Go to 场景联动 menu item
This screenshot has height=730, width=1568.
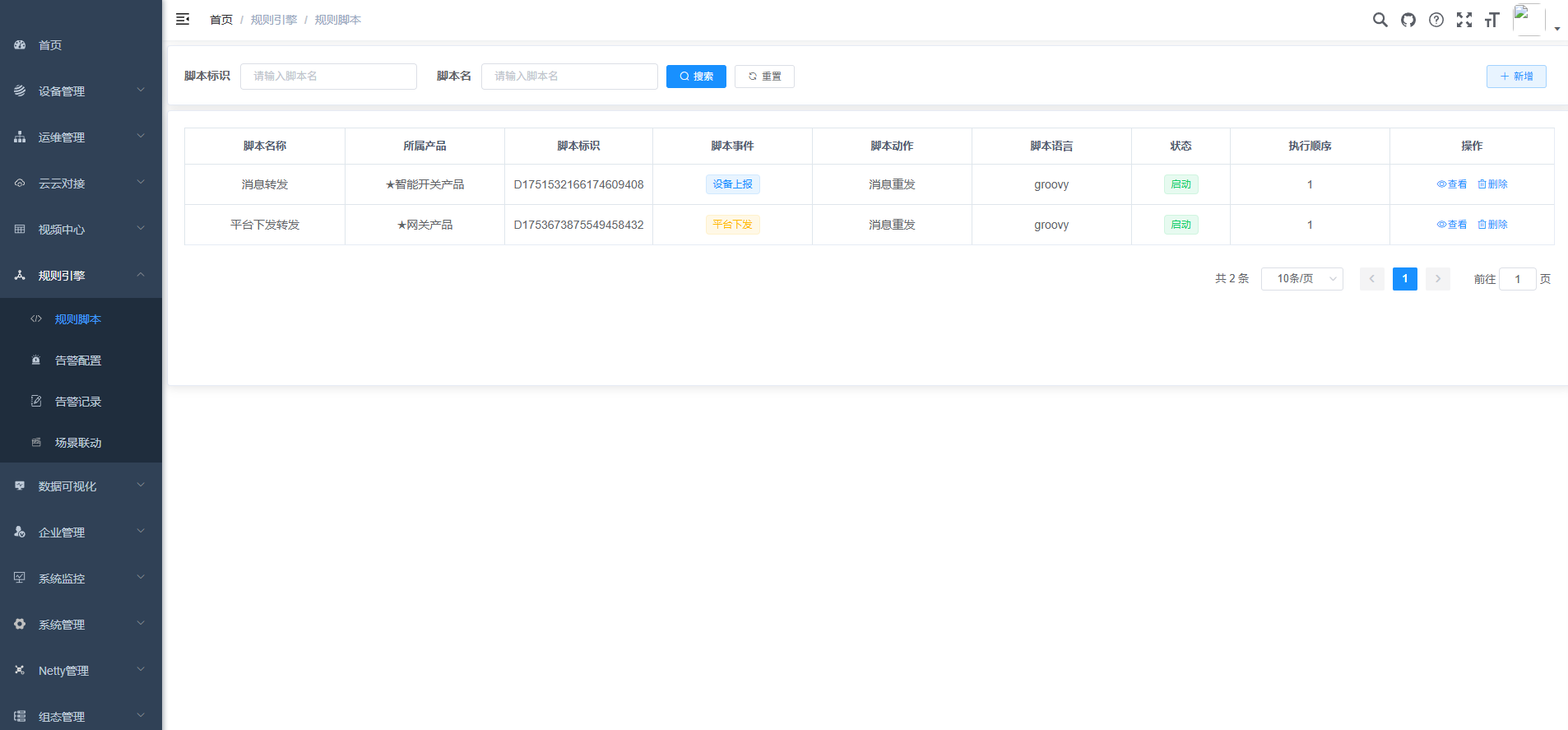click(78, 443)
